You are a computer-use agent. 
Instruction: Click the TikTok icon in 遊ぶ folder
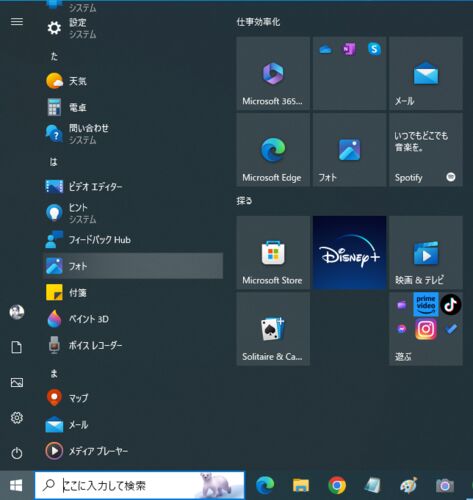[x=451, y=304]
